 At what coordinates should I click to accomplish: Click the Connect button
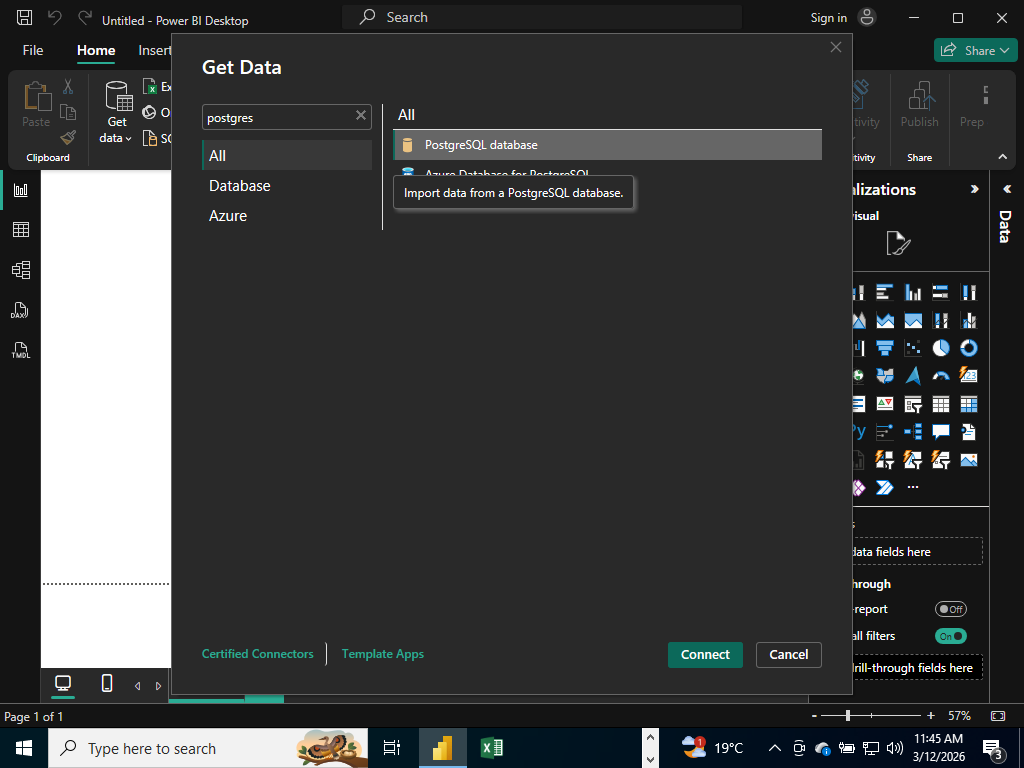(x=705, y=654)
